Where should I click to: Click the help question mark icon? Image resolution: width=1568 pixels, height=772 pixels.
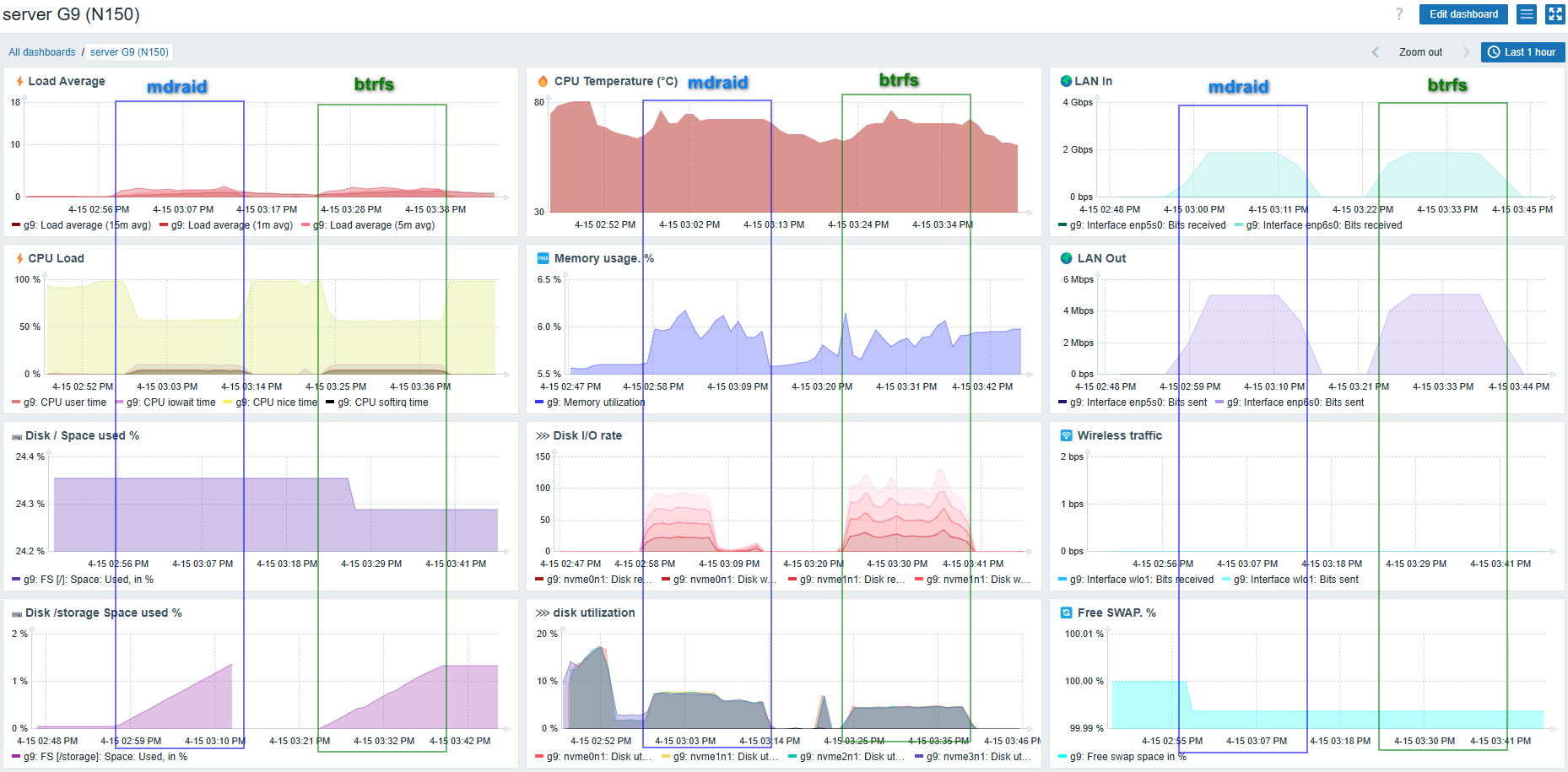click(x=1399, y=14)
